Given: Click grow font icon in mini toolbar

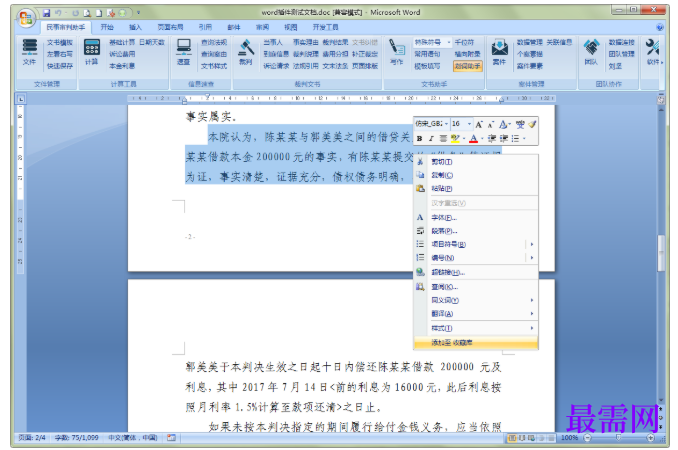Looking at the screenshot, I should pos(479,124).
